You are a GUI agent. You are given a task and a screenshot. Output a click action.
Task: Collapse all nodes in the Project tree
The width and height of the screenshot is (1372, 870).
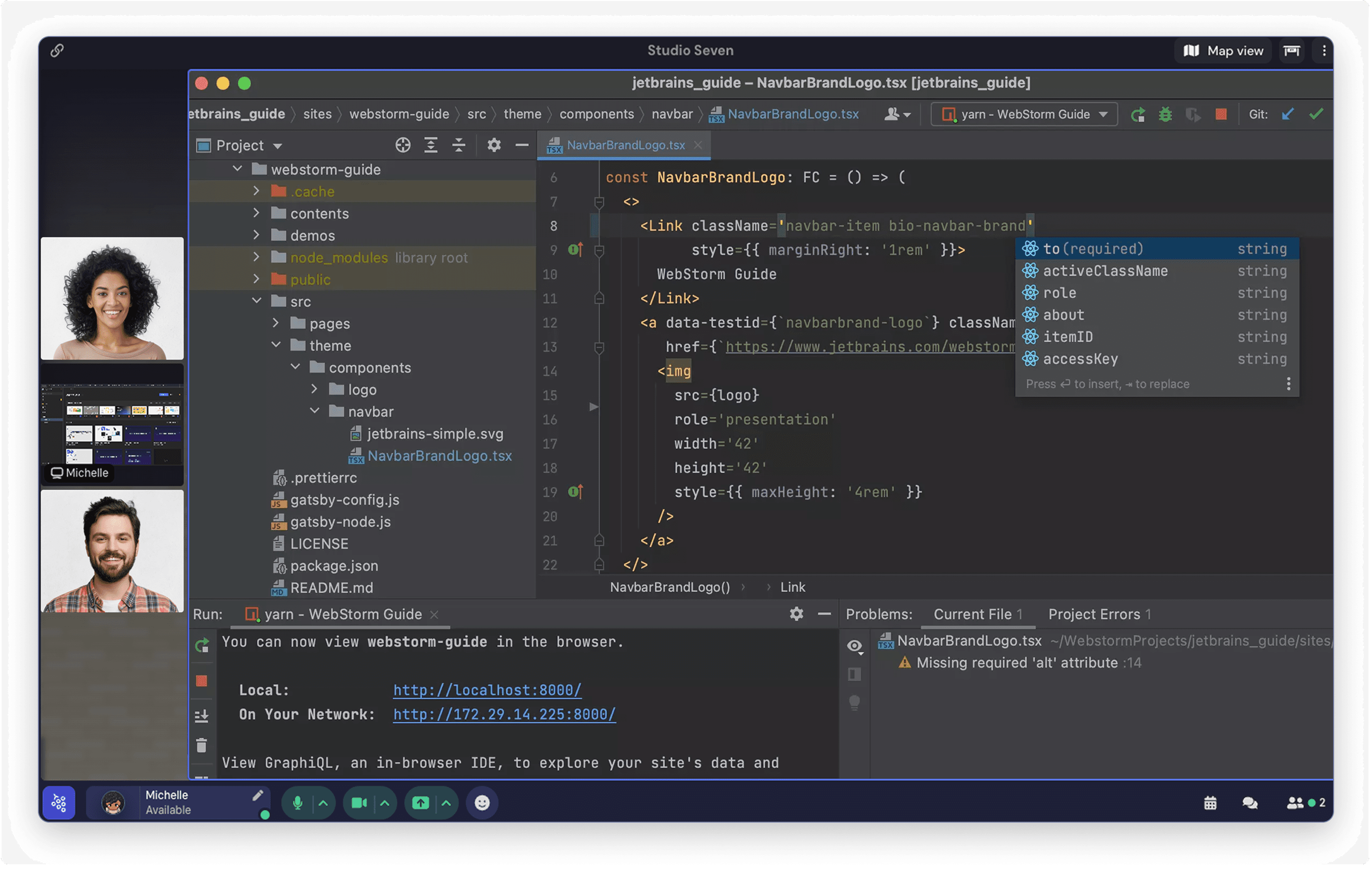pos(458,145)
